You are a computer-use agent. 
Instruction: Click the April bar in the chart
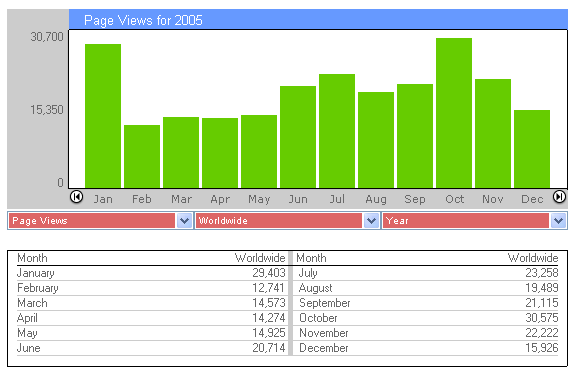pyautogui.click(x=220, y=153)
